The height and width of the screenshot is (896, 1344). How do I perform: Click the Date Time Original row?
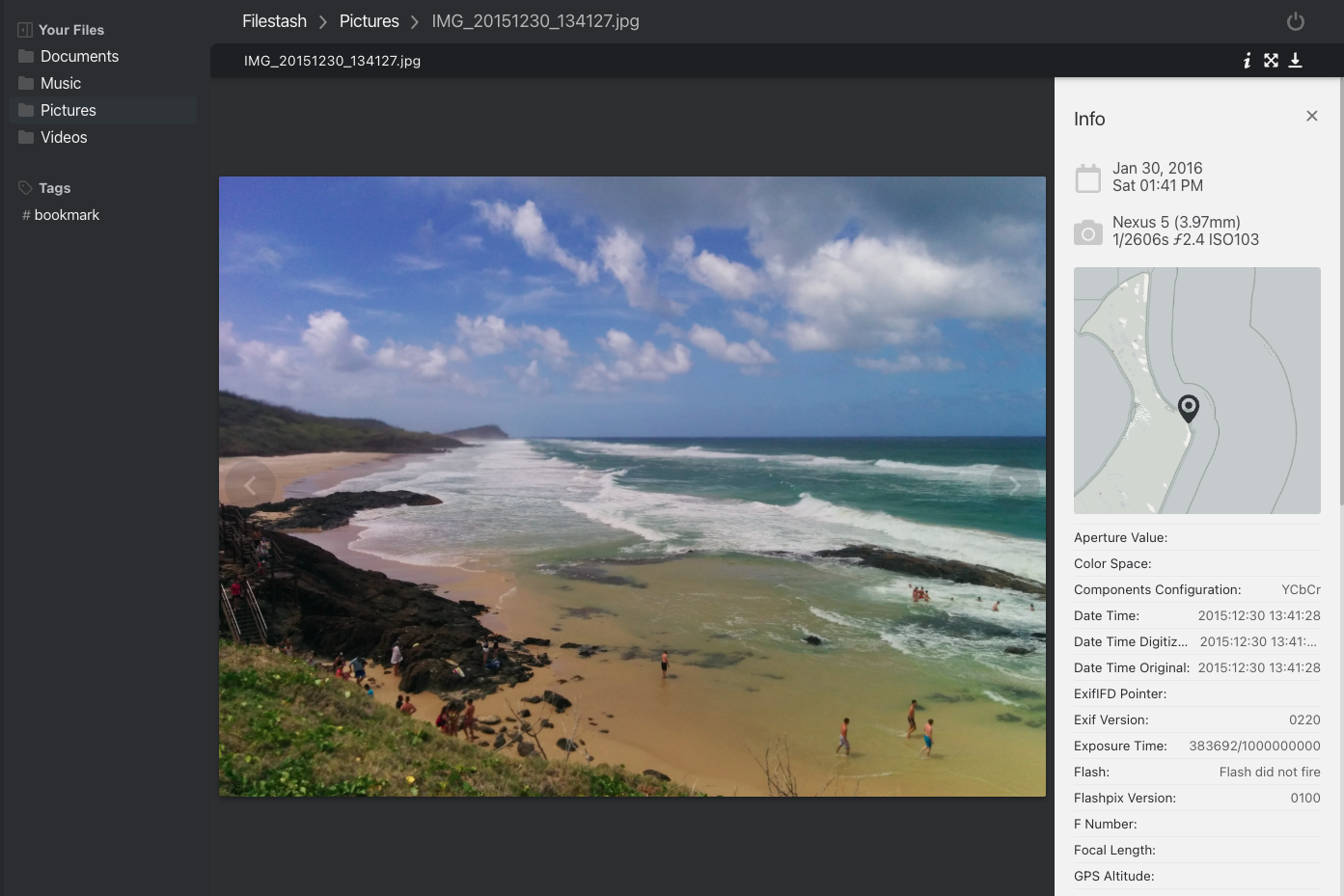[1197, 667]
